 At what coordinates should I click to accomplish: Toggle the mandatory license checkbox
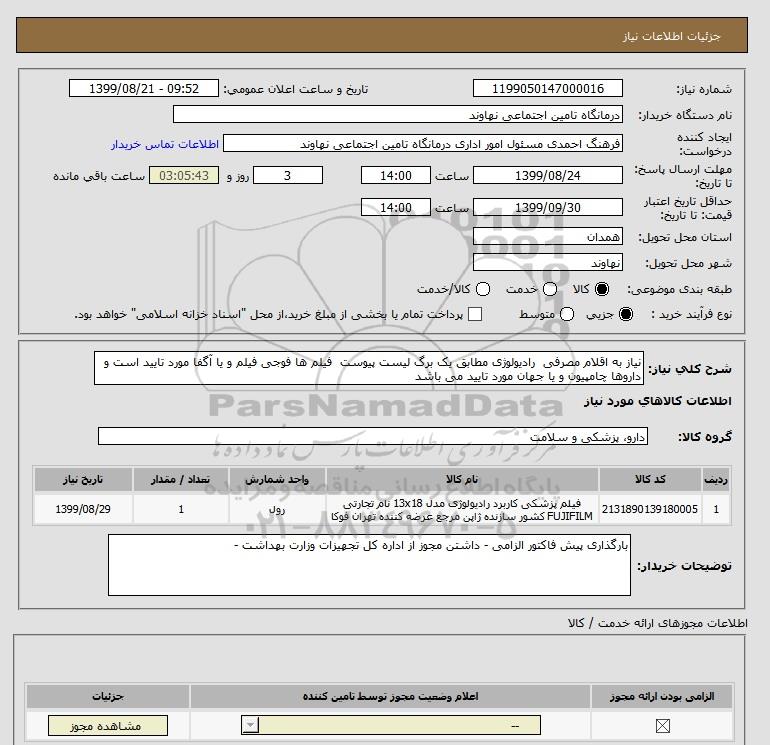click(x=662, y=726)
